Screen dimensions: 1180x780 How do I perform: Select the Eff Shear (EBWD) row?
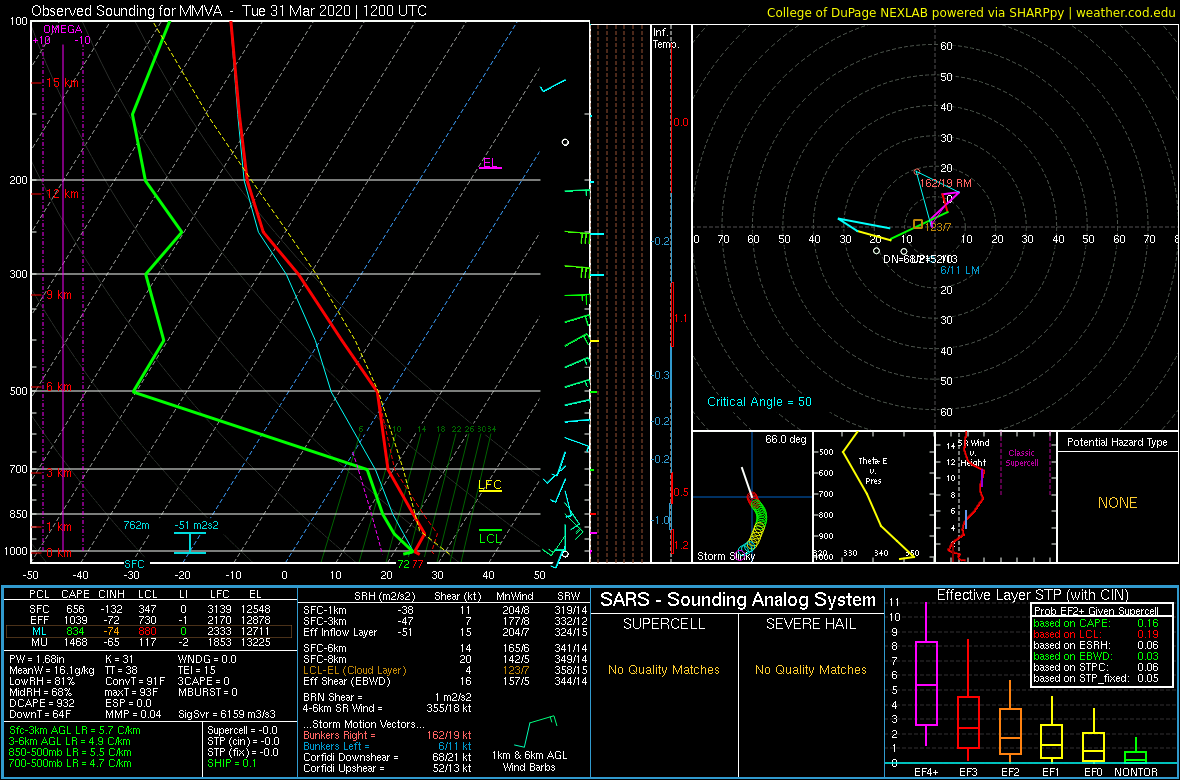[442, 681]
